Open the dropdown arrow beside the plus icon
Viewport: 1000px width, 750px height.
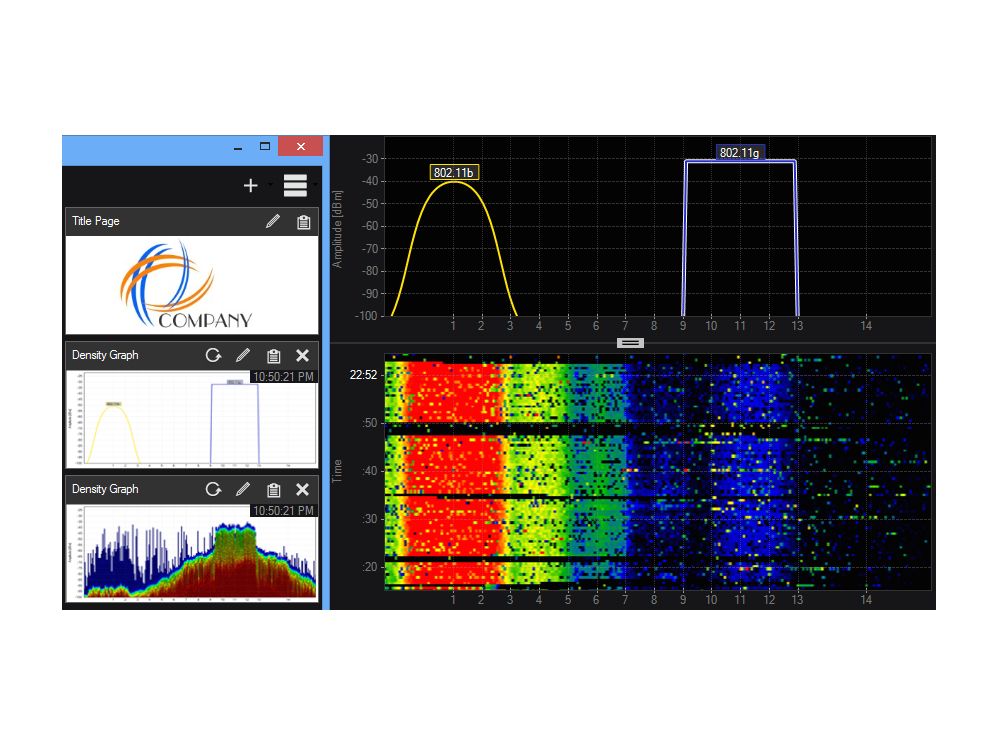point(270,186)
